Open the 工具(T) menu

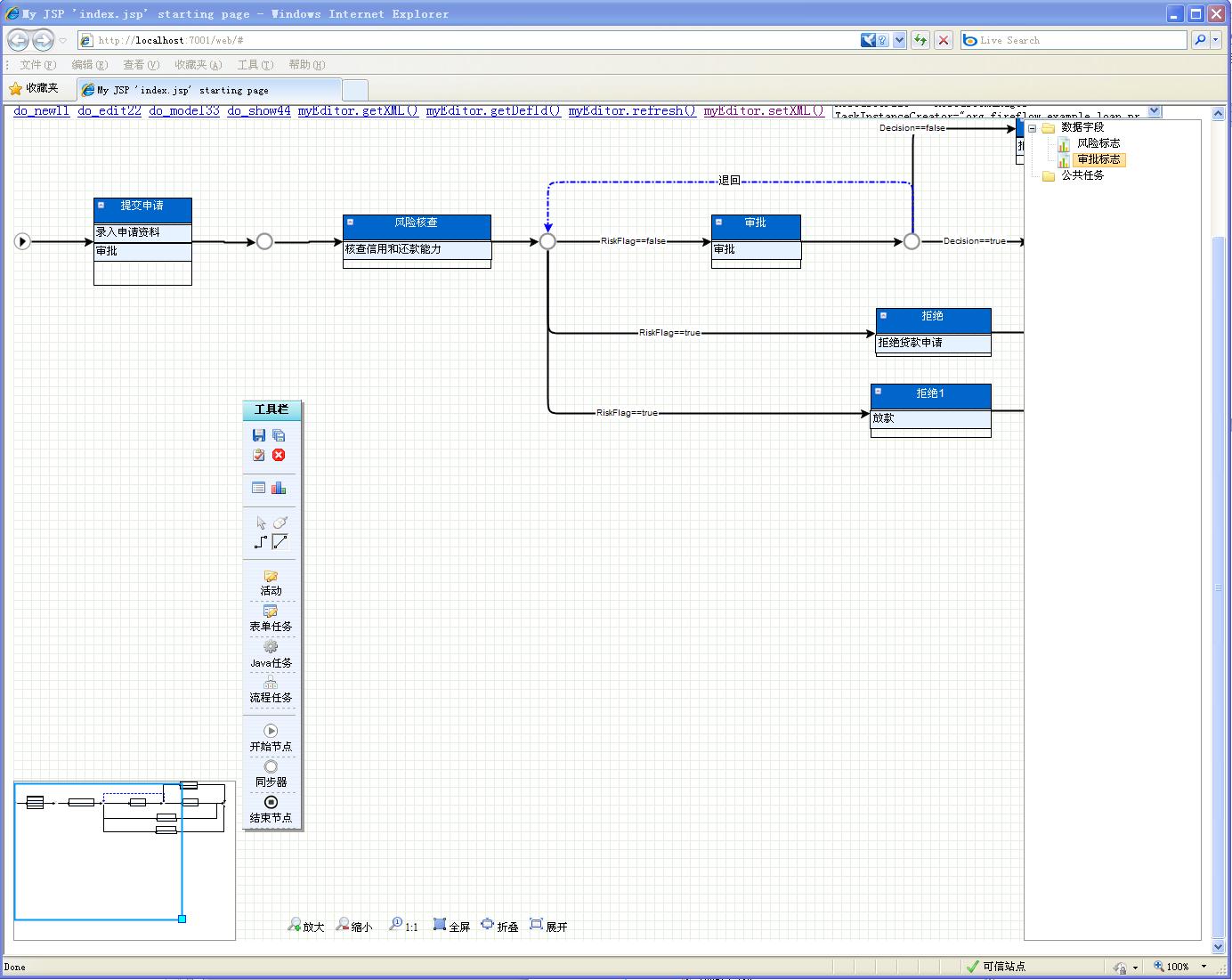[255, 65]
